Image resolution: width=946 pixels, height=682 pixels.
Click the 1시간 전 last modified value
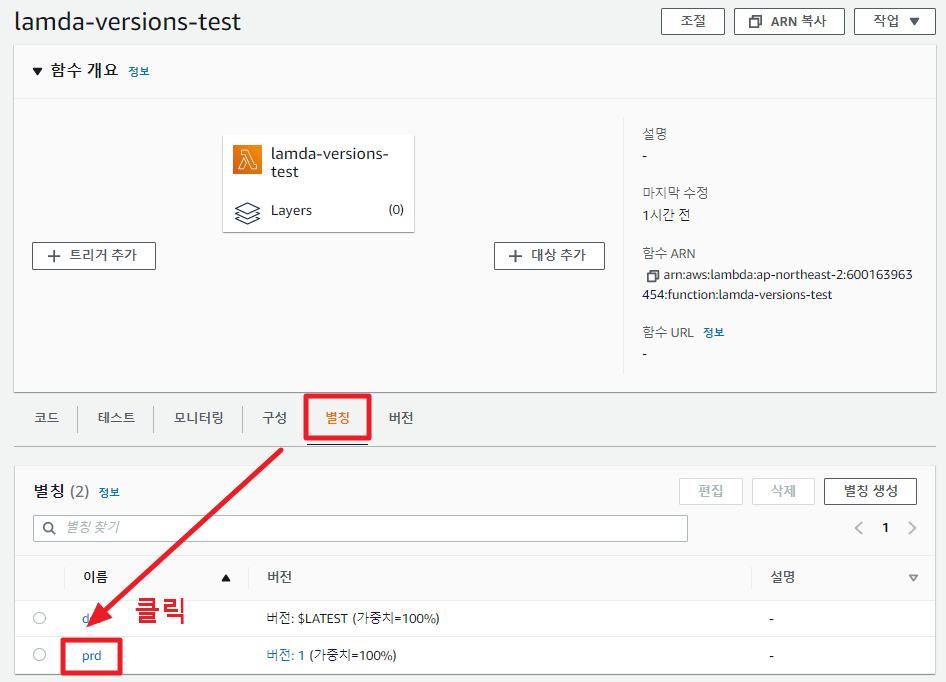666,215
